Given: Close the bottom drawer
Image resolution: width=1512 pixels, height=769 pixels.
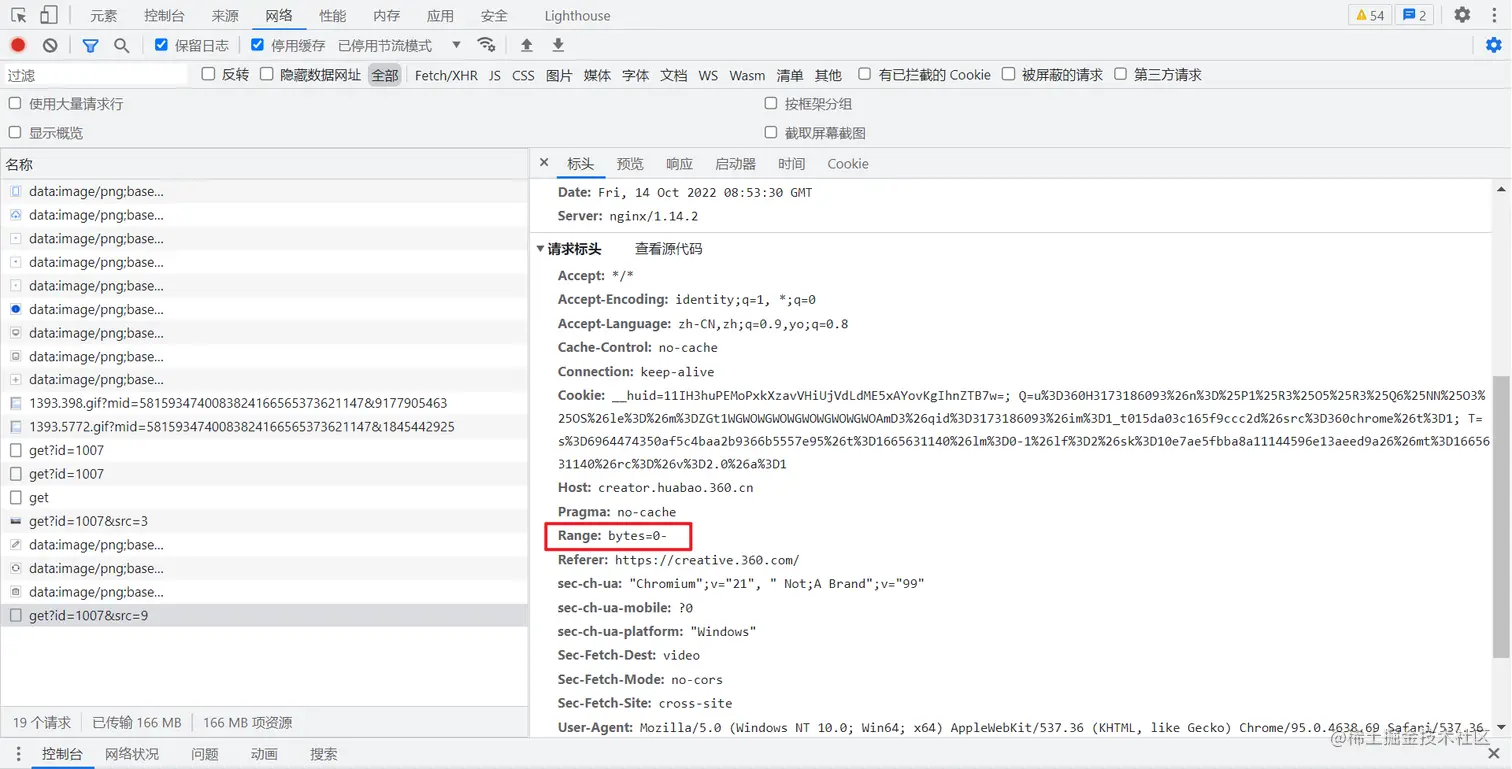Looking at the screenshot, I should 1494,754.
